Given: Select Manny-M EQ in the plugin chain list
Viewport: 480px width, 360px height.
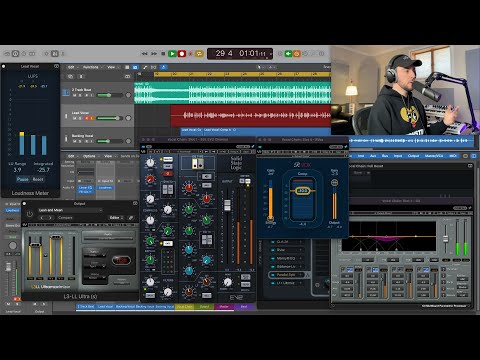Looking at the screenshot, I should pos(286,258).
